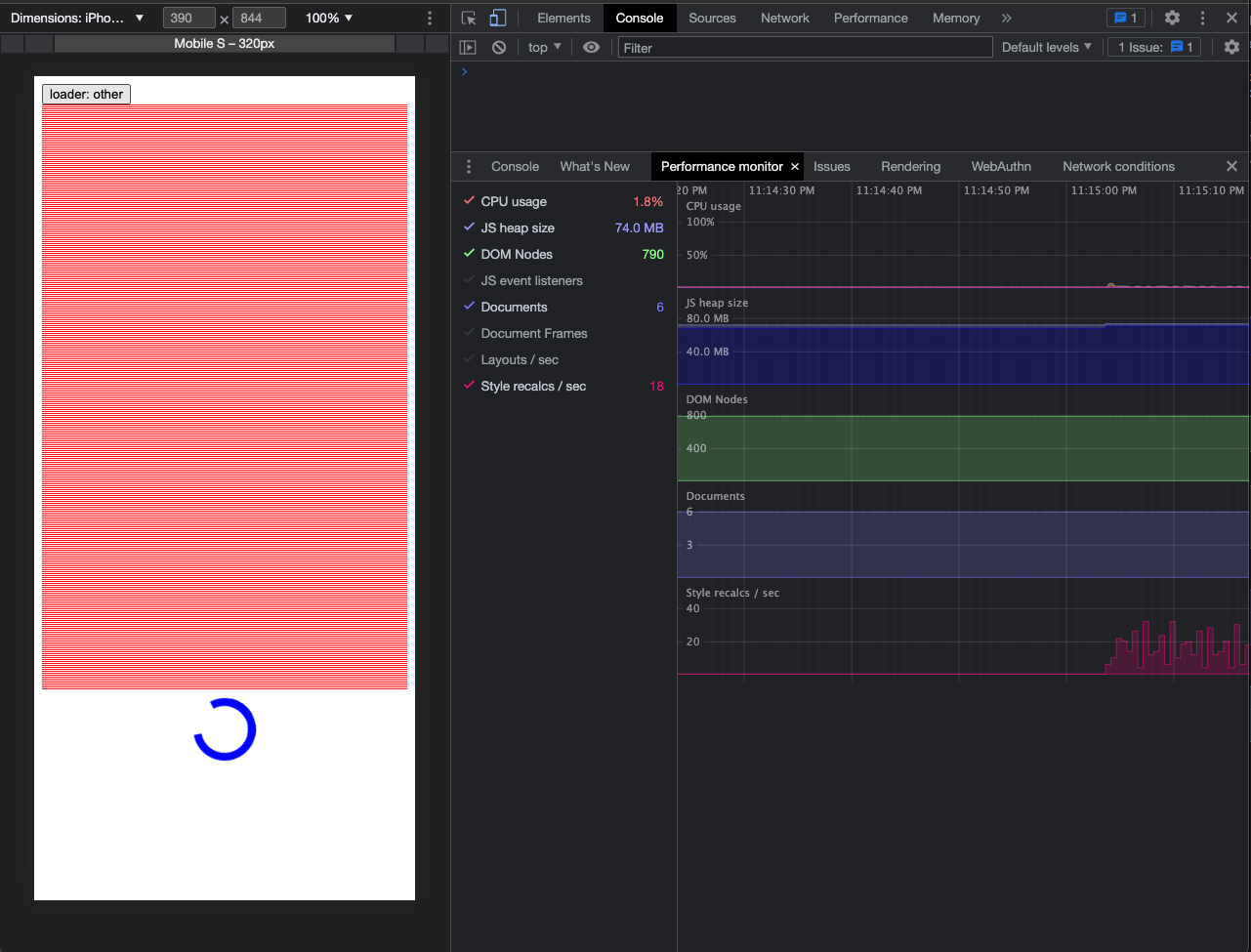
Task: Click the messages badge showing 1
Action: click(1126, 18)
